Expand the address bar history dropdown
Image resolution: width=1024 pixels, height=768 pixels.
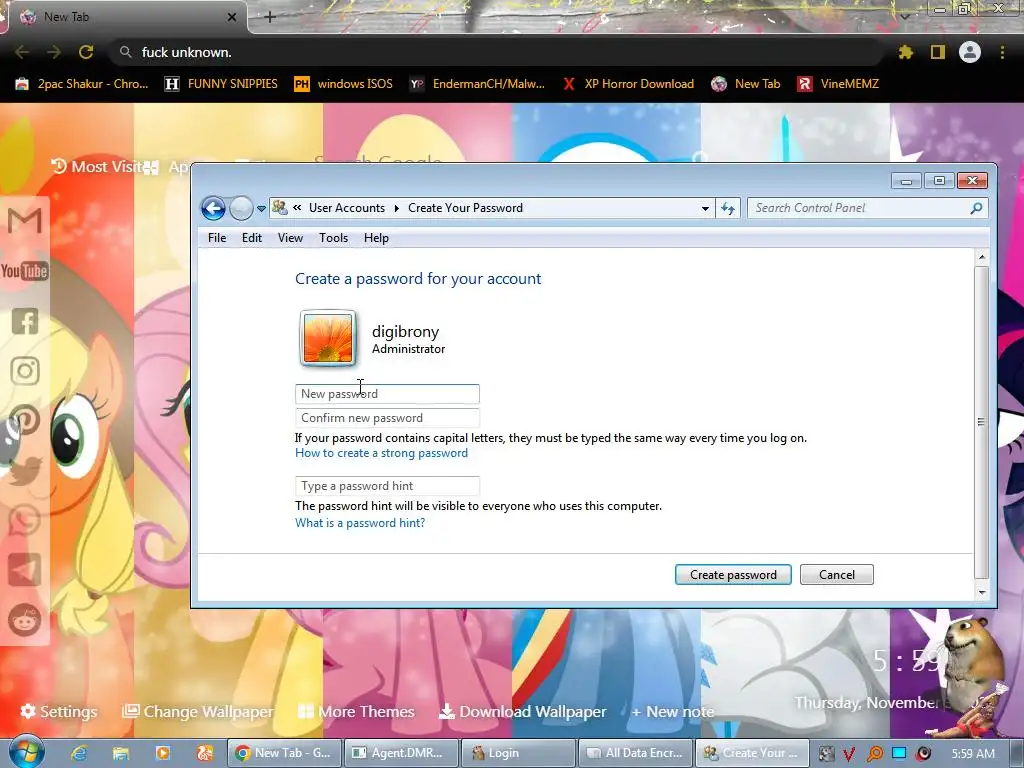tap(705, 208)
